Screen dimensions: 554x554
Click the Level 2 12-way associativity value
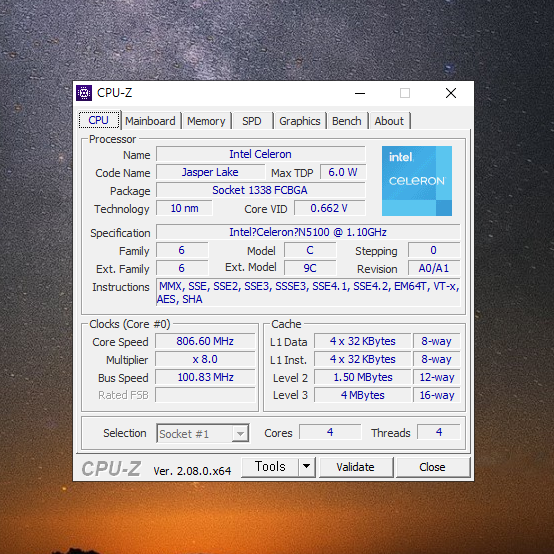click(437, 377)
